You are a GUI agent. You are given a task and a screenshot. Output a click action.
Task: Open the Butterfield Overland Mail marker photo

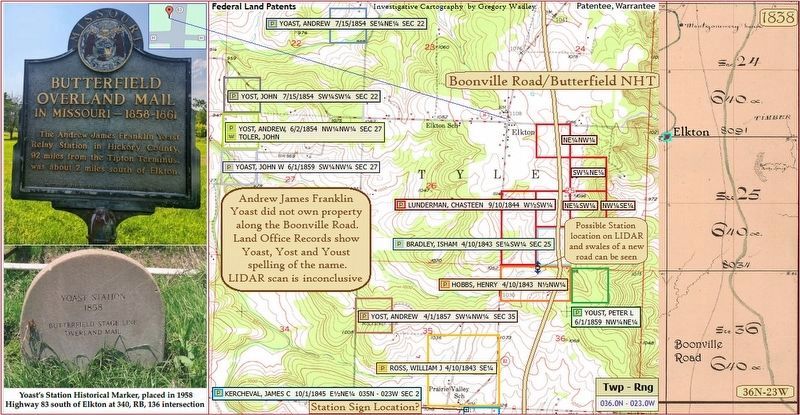point(106,125)
